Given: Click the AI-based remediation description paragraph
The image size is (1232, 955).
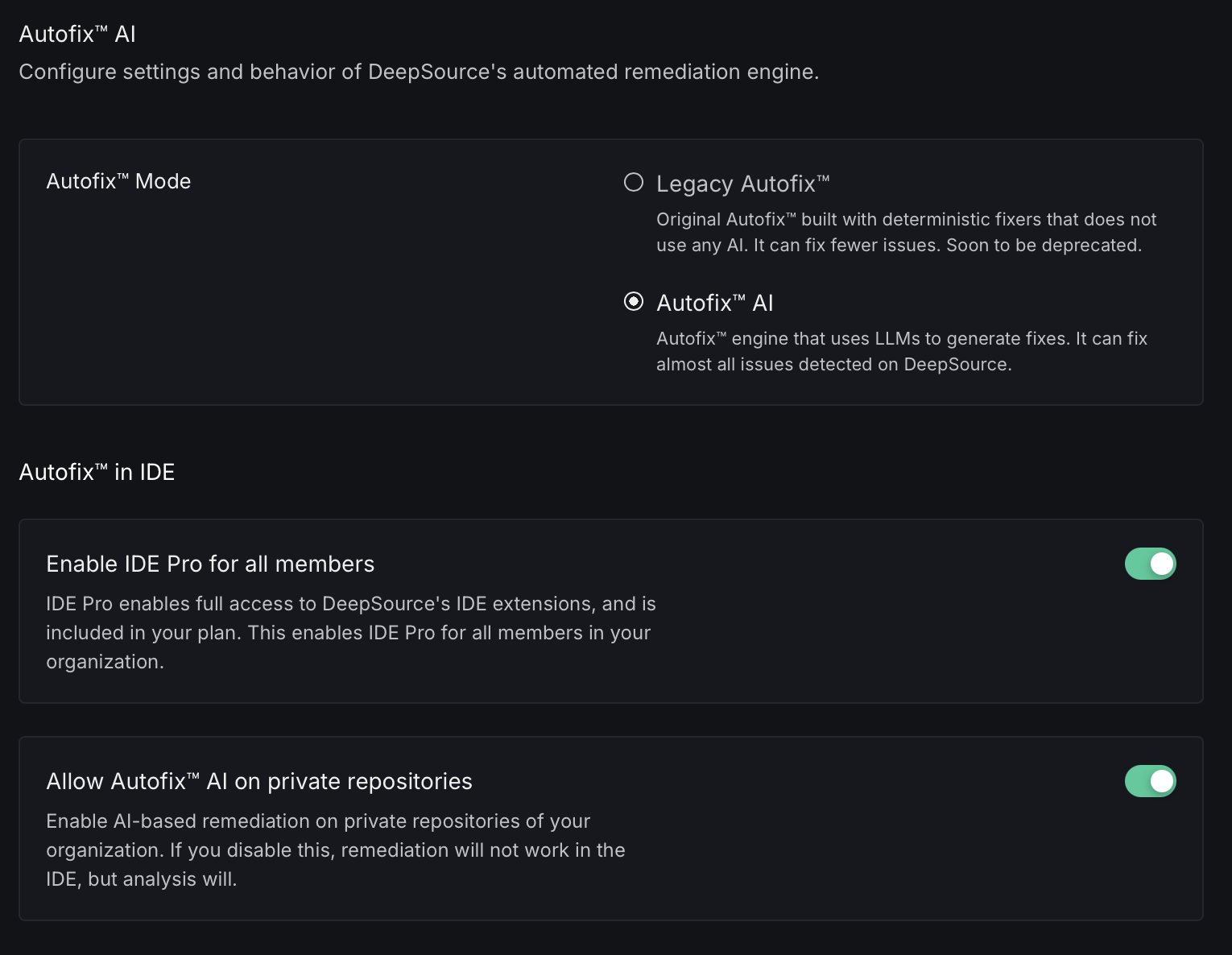Looking at the screenshot, I should [x=335, y=850].
